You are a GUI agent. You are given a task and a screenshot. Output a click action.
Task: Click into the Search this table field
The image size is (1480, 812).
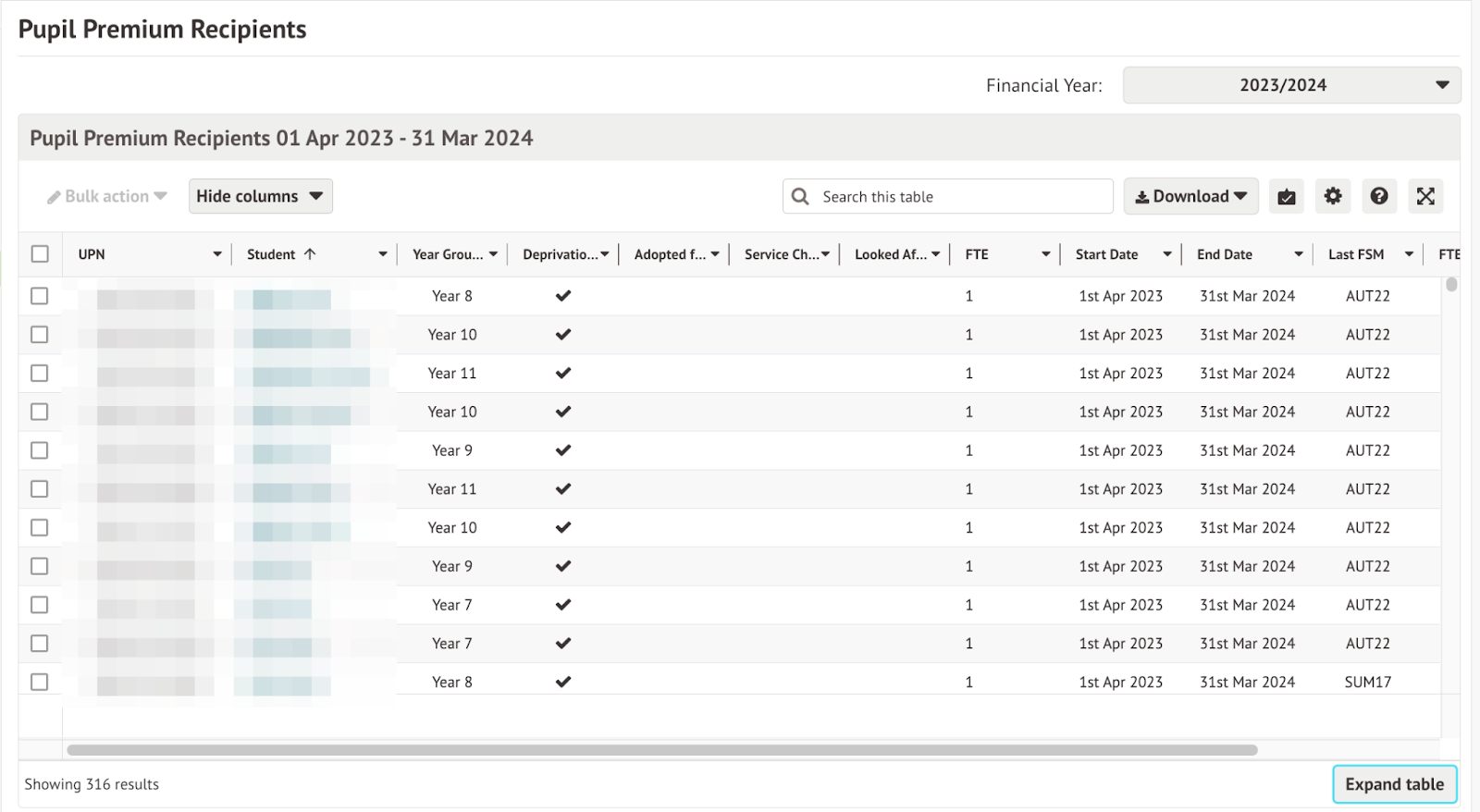[x=962, y=196]
